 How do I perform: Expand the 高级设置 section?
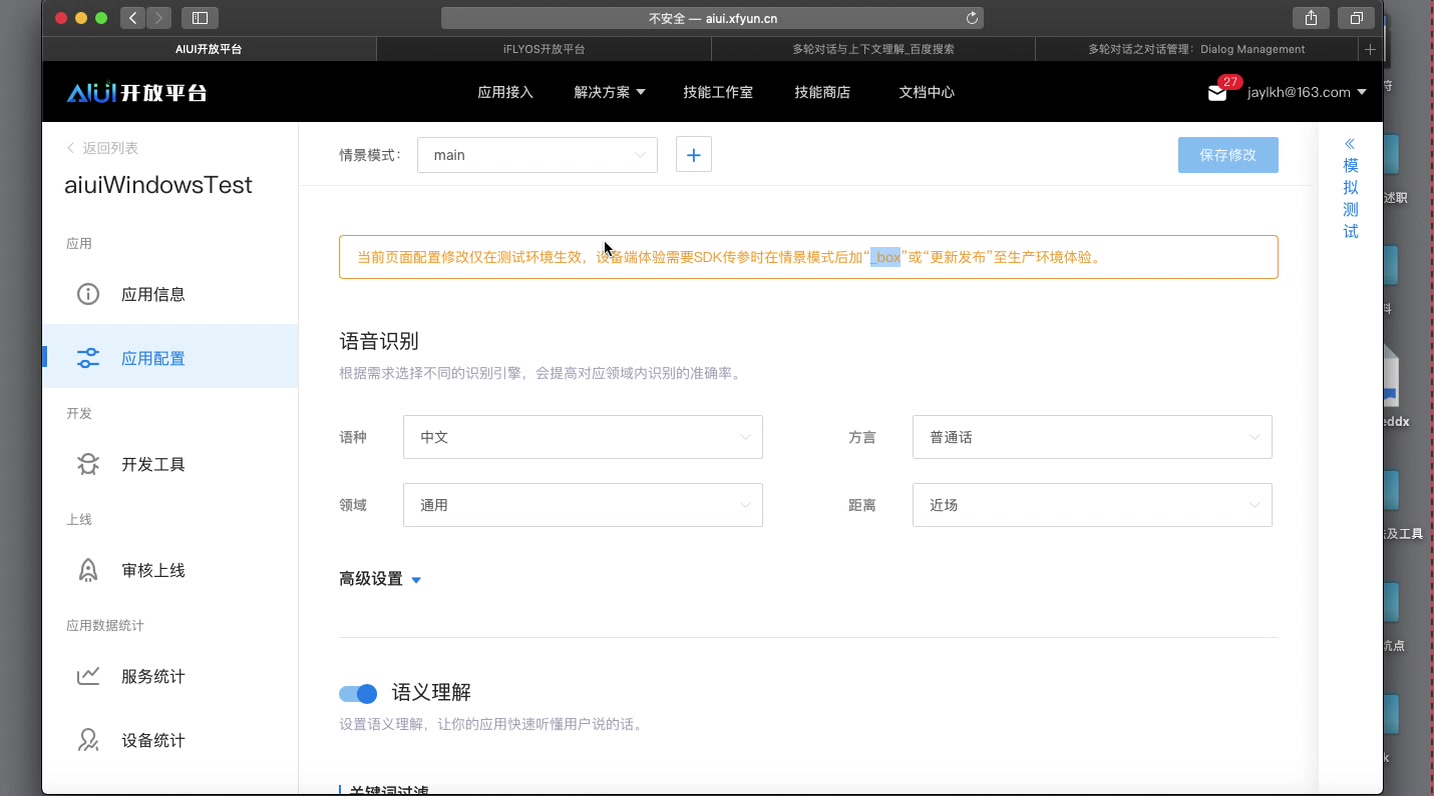(x=380, y=579)
